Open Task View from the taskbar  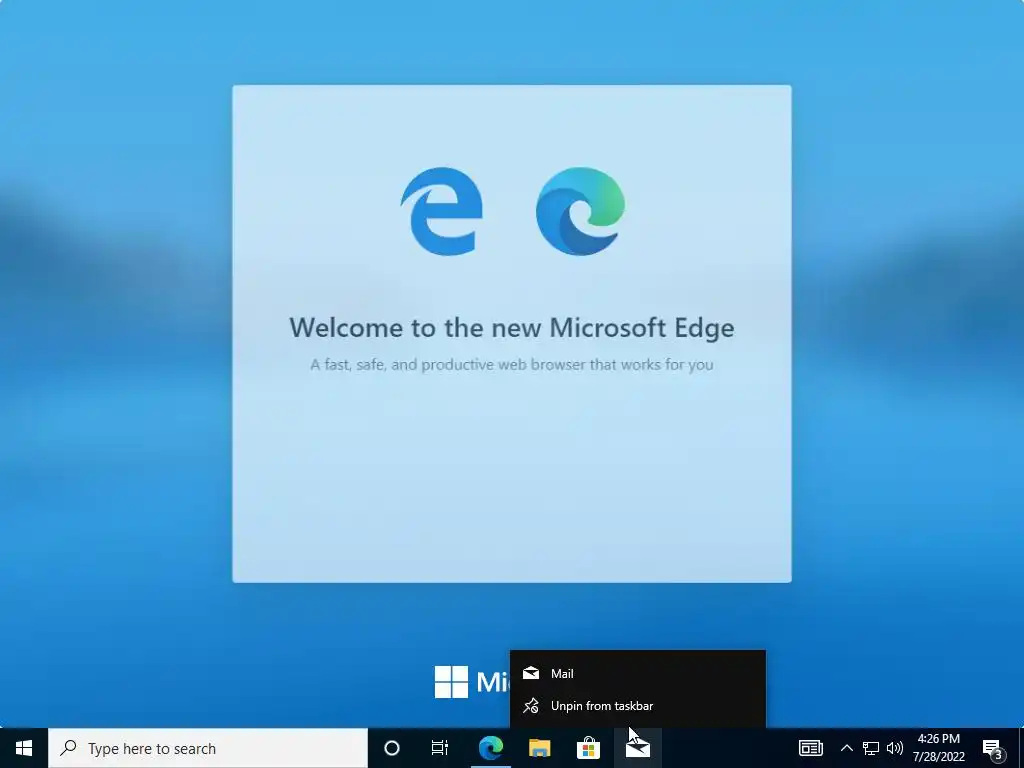point(440,748)
